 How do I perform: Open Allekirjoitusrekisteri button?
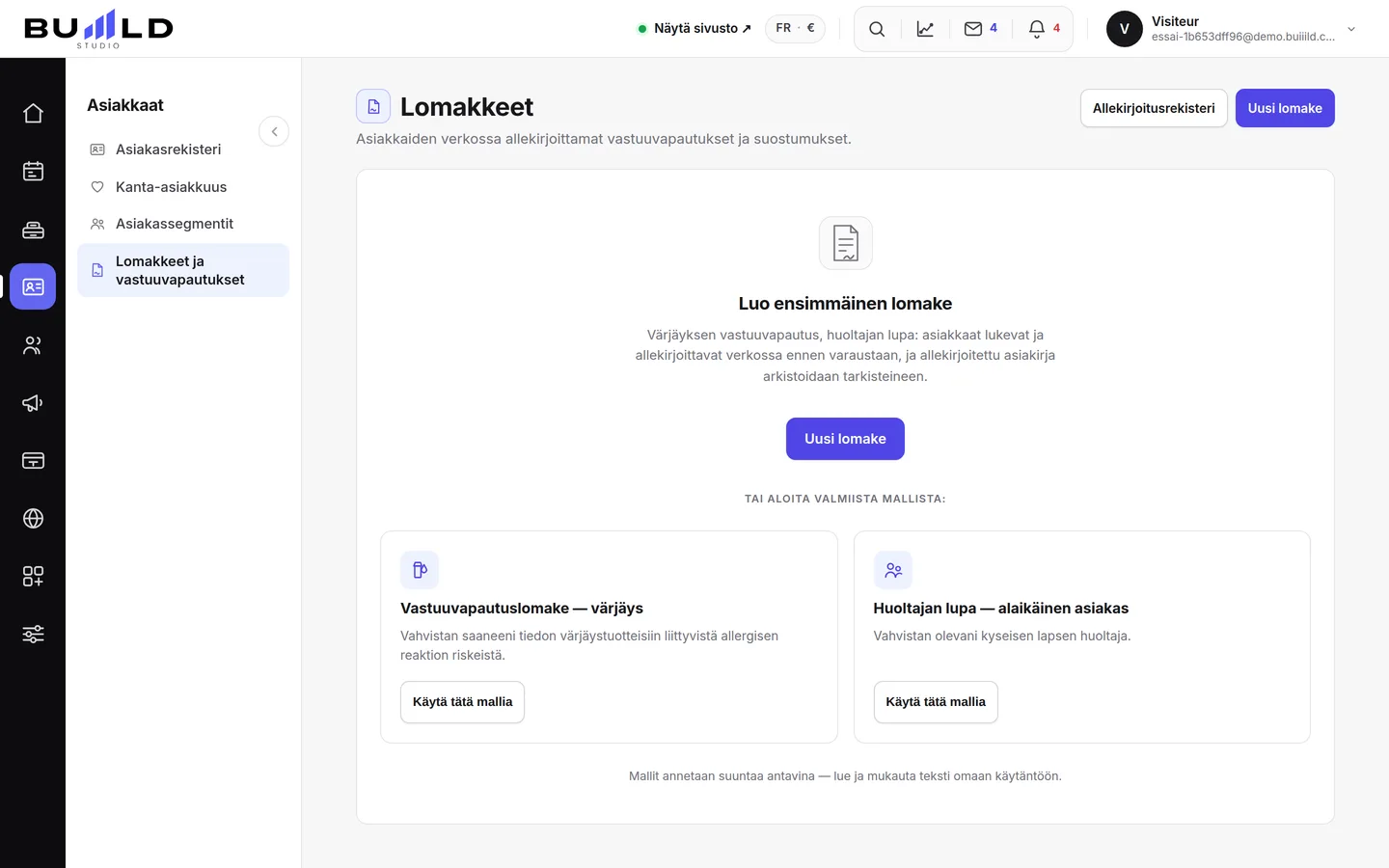(x=1154, y=108)
